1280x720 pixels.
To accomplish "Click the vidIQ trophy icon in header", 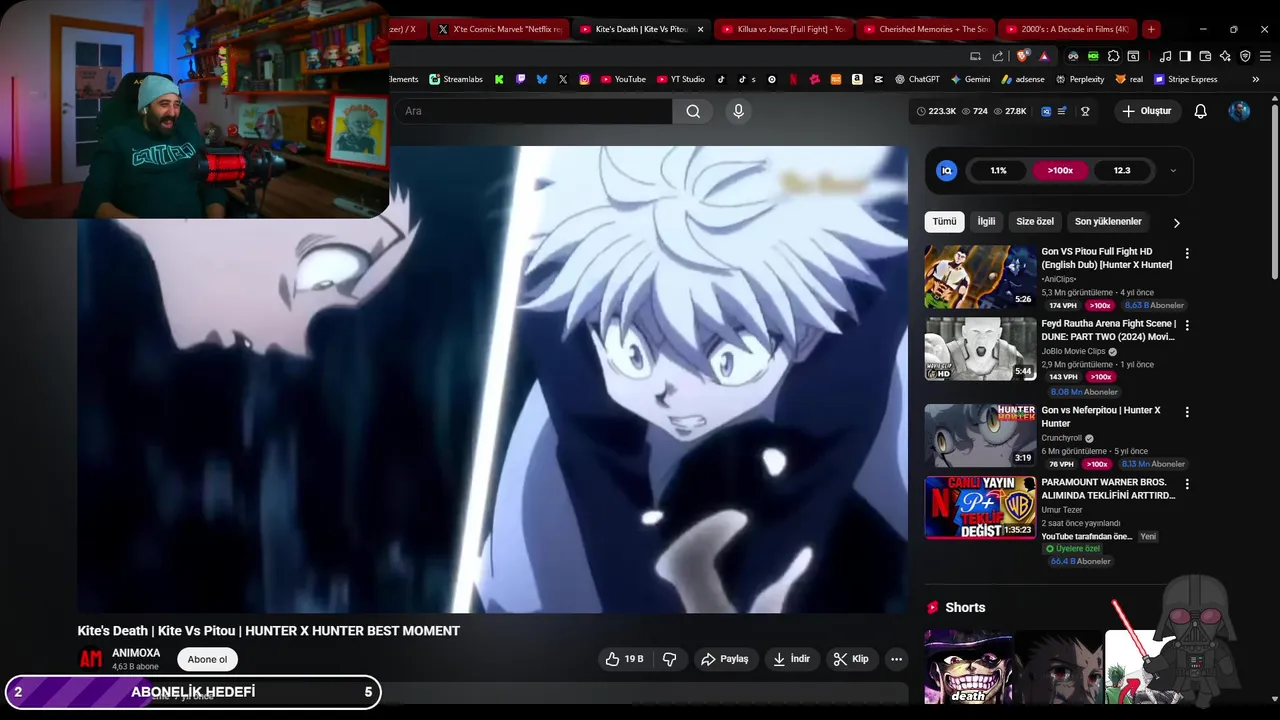I will click(x=1085, y=111).
